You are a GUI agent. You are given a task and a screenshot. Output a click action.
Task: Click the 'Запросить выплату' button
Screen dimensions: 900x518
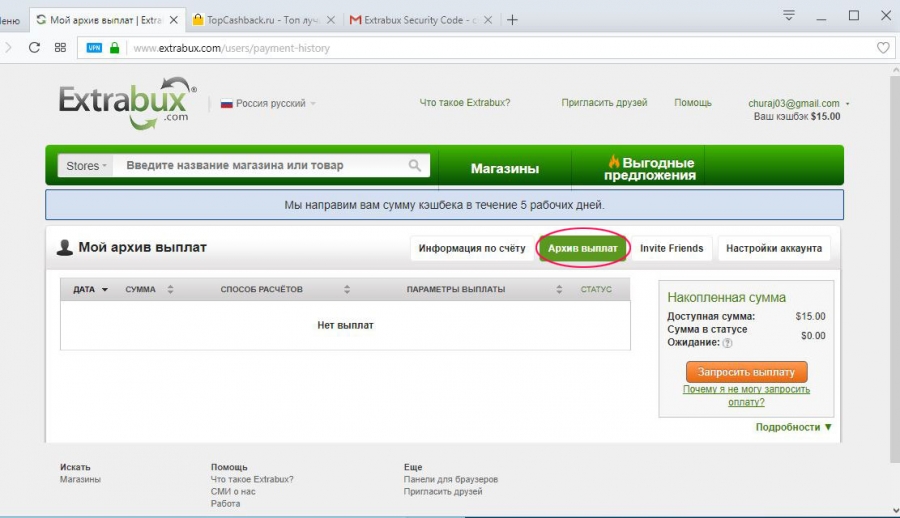[746, 372]
